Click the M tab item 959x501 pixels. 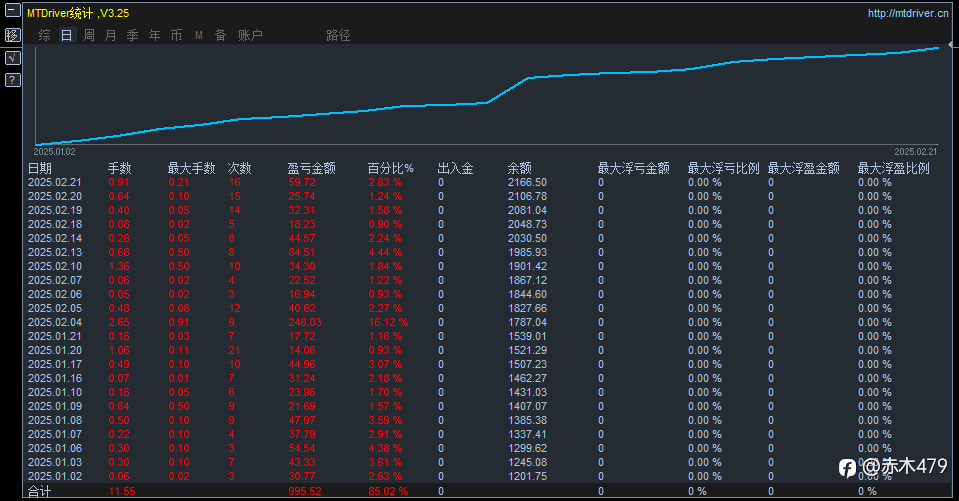pyautogui.click(x=199, y=35)
